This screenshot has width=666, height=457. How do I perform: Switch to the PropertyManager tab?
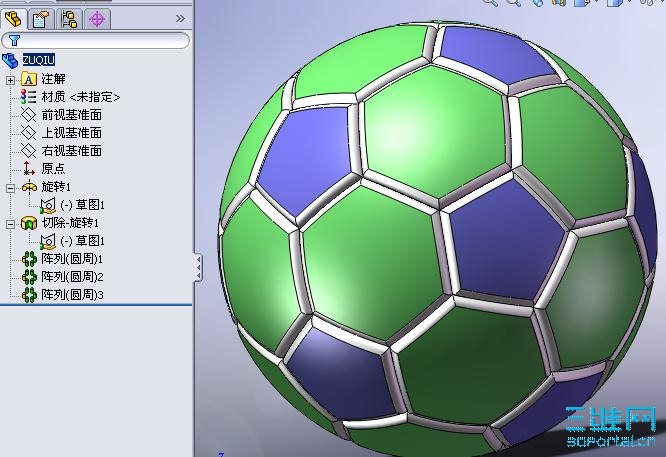point(41,19)
